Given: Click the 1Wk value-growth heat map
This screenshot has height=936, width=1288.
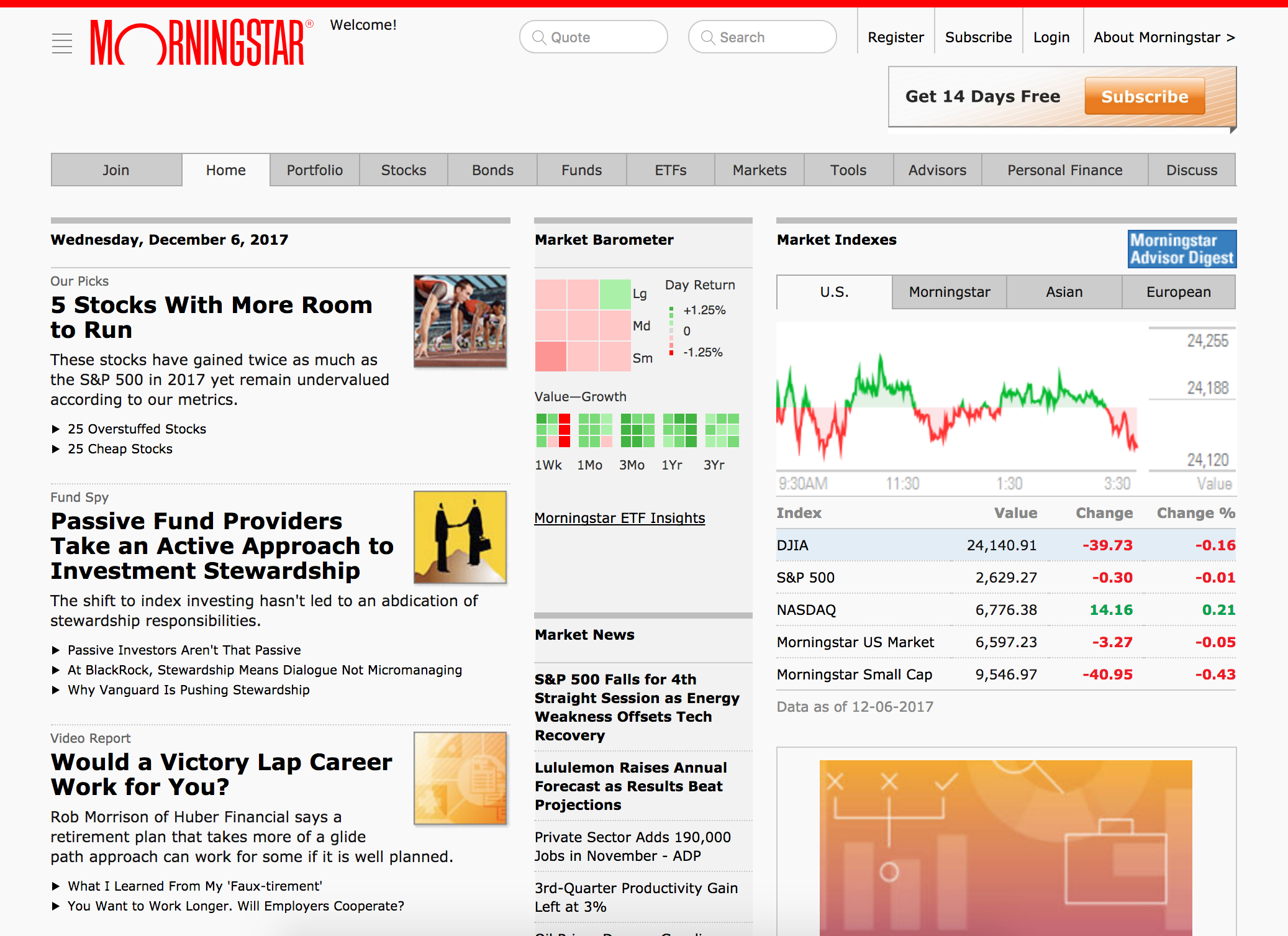Looking at the screenshot, I should pos(553,430).
